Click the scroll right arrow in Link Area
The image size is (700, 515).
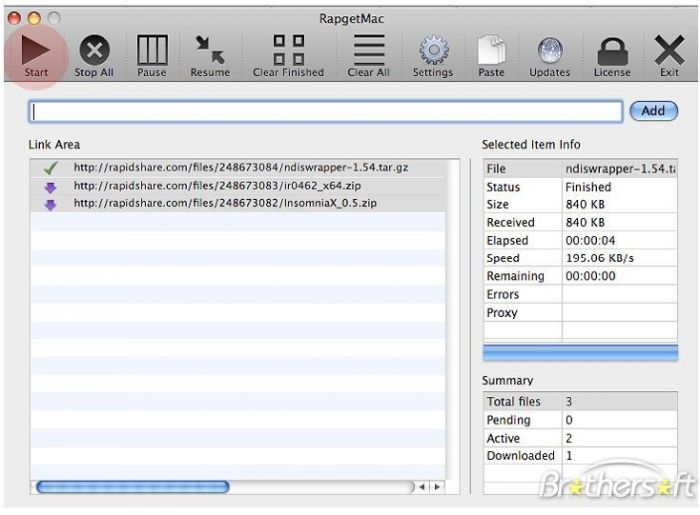437,487
